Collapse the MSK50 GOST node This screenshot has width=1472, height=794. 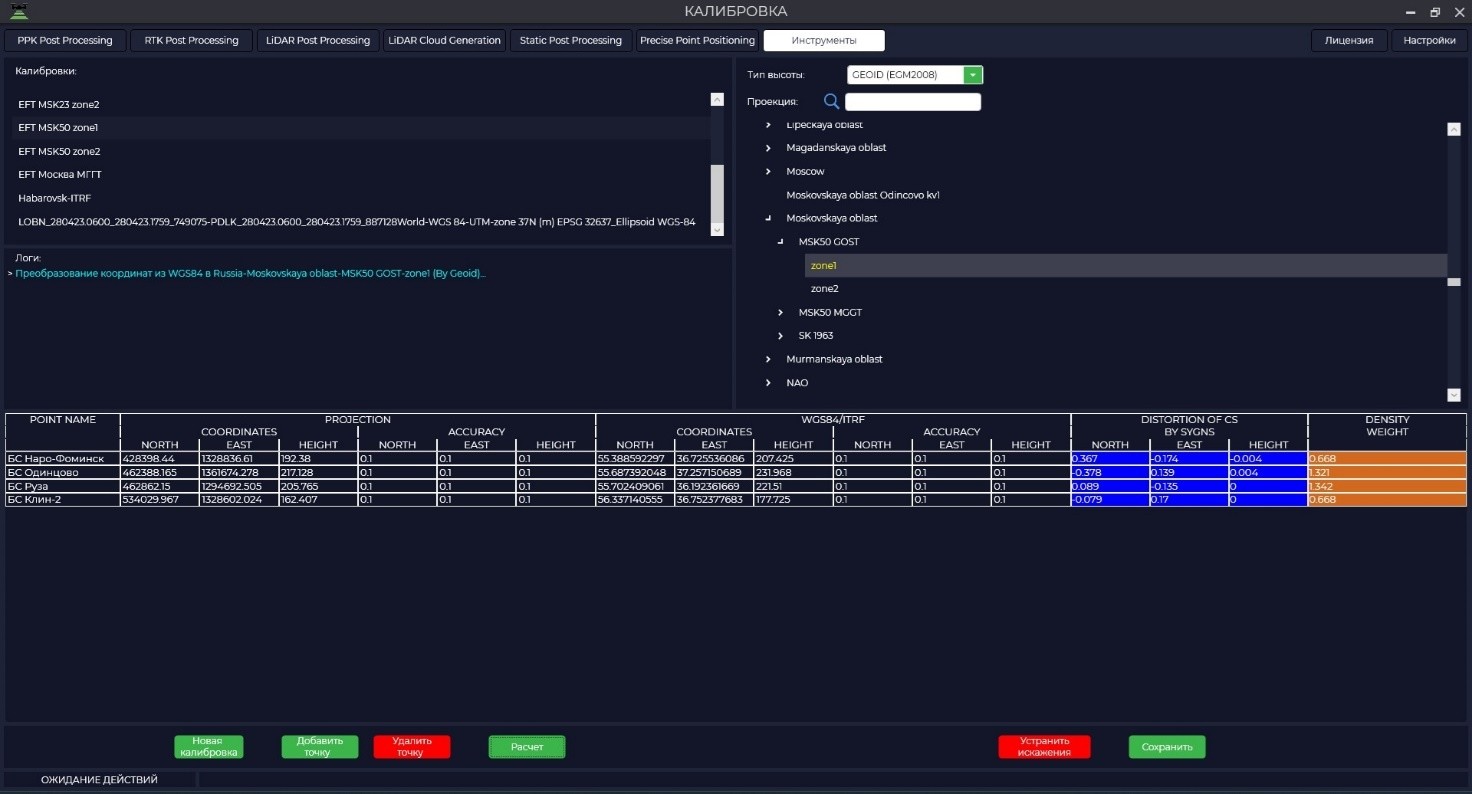pyautogui.click(x=781, y=242)
